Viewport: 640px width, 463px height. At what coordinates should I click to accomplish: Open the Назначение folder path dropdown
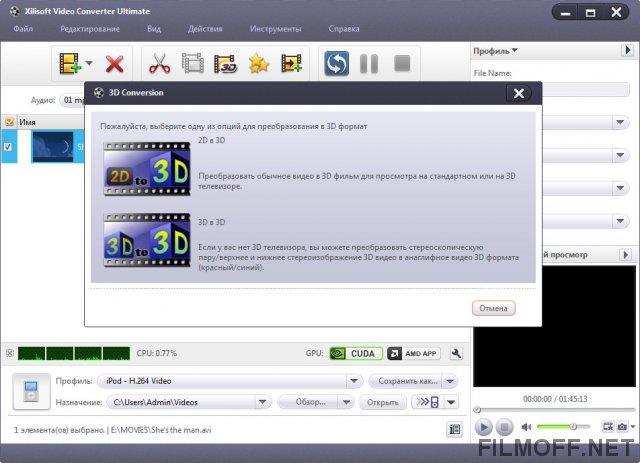tap(263, 402)
